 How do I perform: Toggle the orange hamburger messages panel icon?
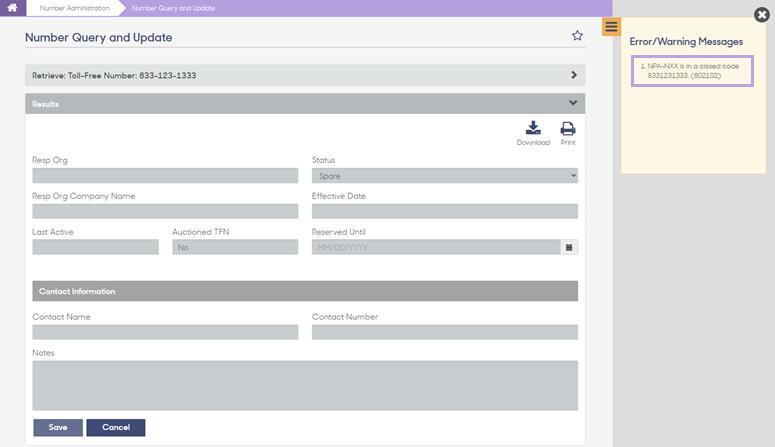point(611,27)
